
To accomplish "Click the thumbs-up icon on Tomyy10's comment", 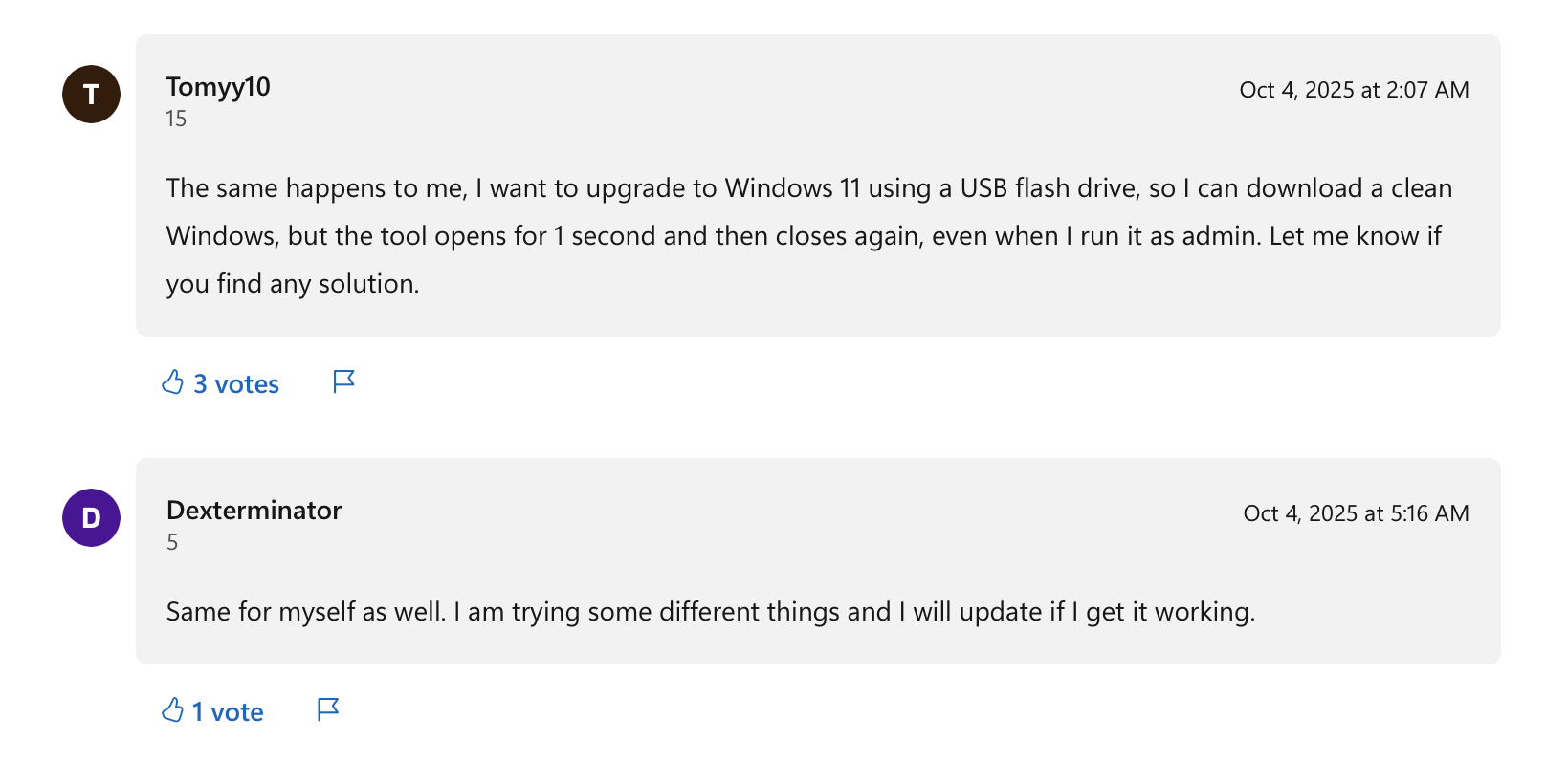I will (173, 382).
